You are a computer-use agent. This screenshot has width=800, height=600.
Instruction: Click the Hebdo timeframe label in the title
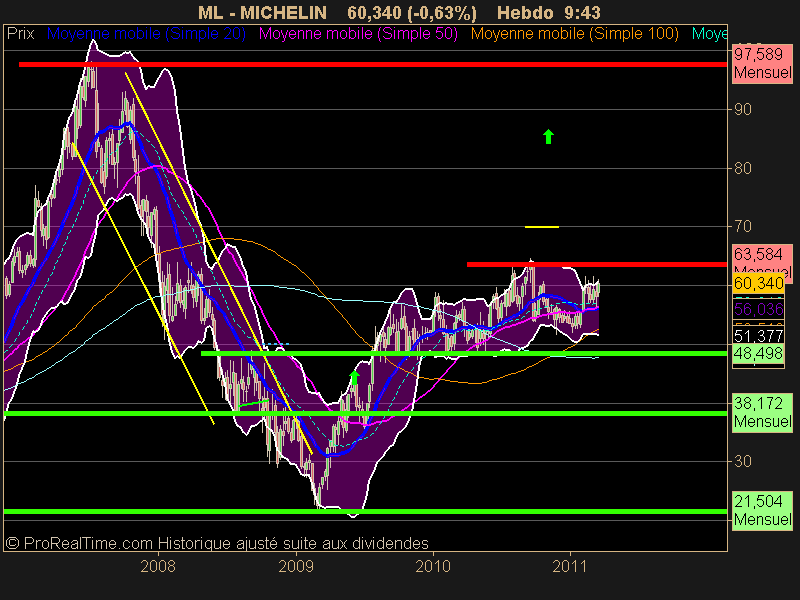(525, 13)
